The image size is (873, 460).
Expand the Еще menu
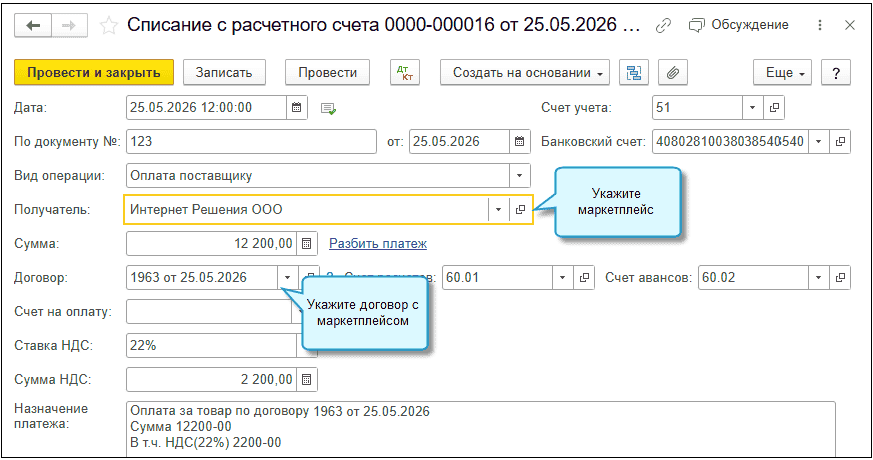[x=782, y=72]
